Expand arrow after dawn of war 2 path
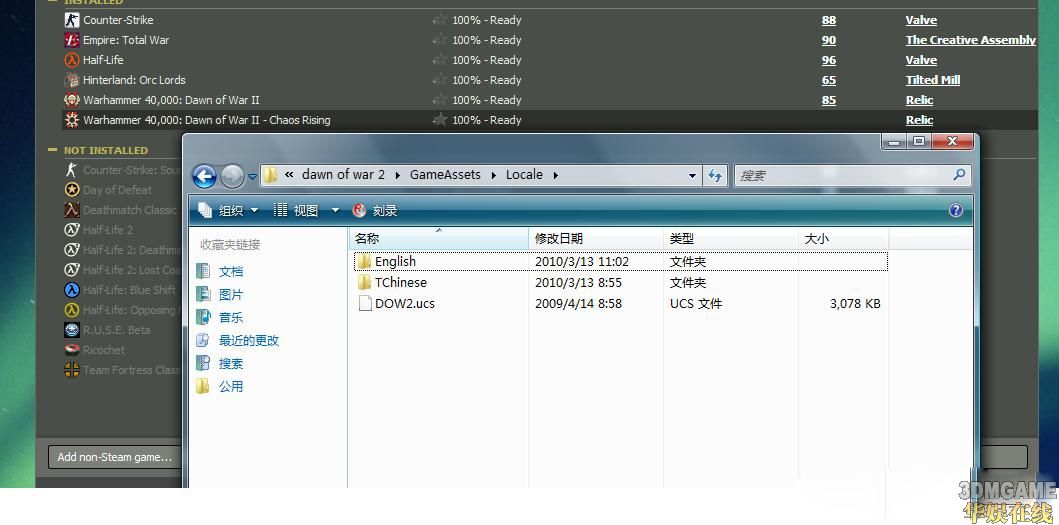This screenshot has height=525, width=1059. (396, 175)
